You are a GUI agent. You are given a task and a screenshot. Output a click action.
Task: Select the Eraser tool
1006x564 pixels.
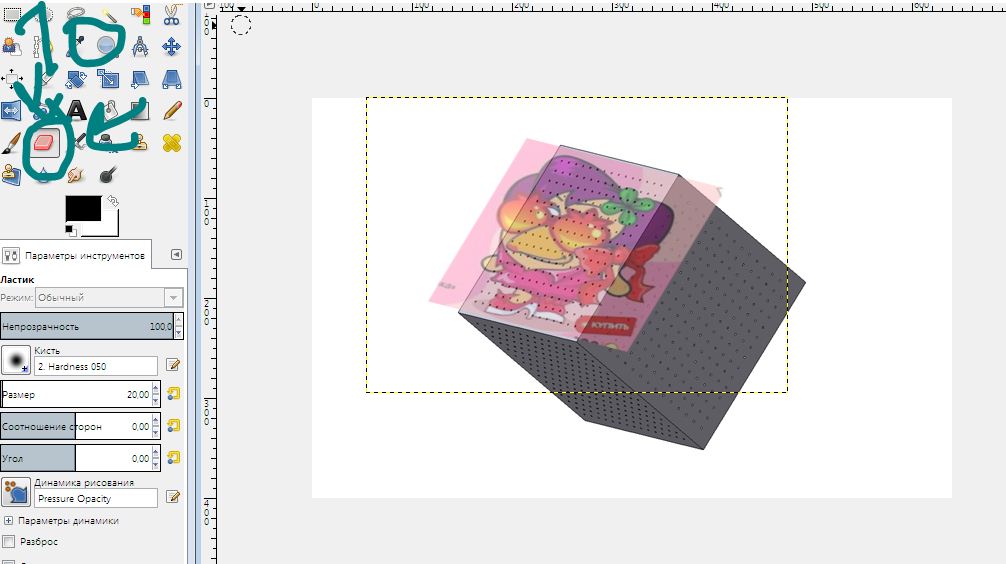coord(44,142)
